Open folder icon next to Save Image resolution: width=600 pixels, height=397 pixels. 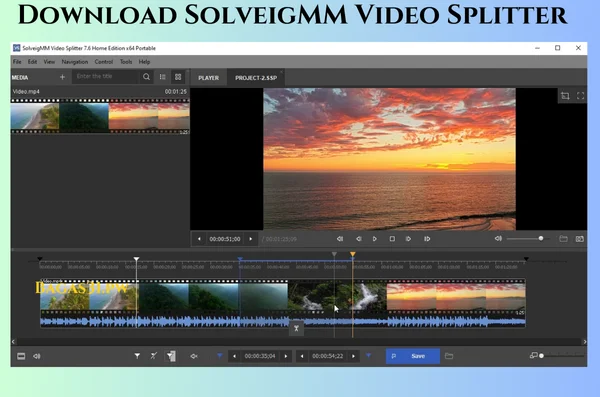coord(449,356)
